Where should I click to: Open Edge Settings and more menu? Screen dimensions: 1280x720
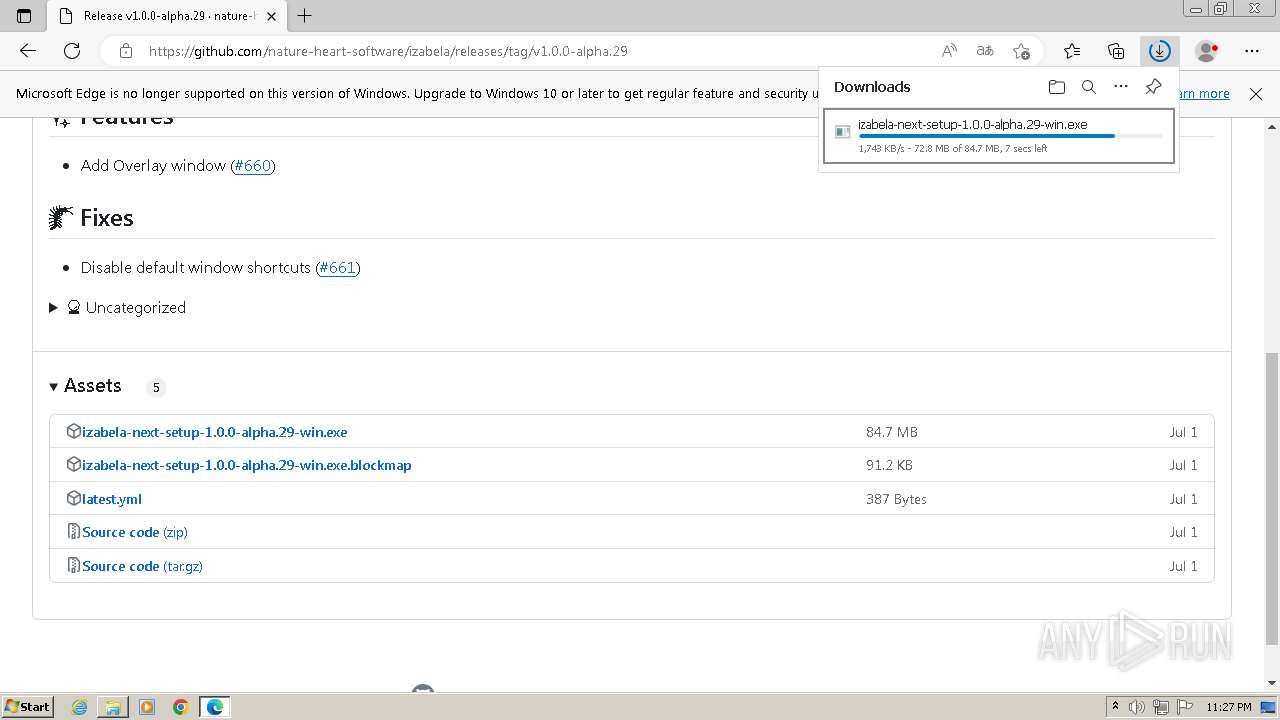1252,51
